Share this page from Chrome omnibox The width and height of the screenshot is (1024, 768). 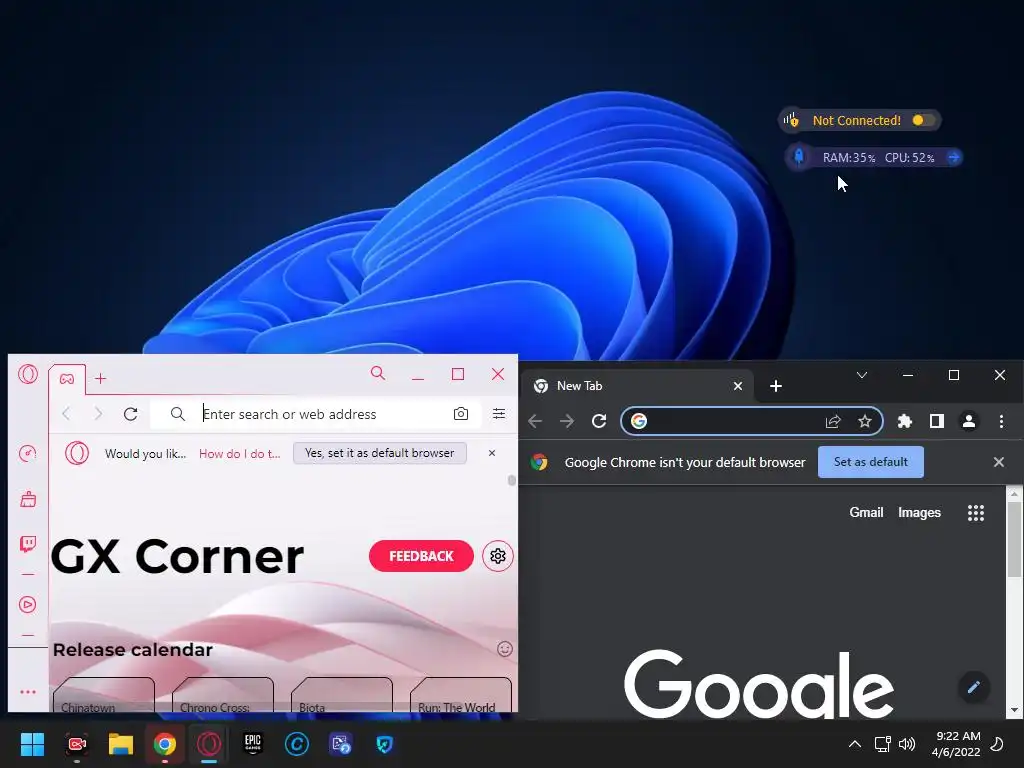(x=833, y=422)
